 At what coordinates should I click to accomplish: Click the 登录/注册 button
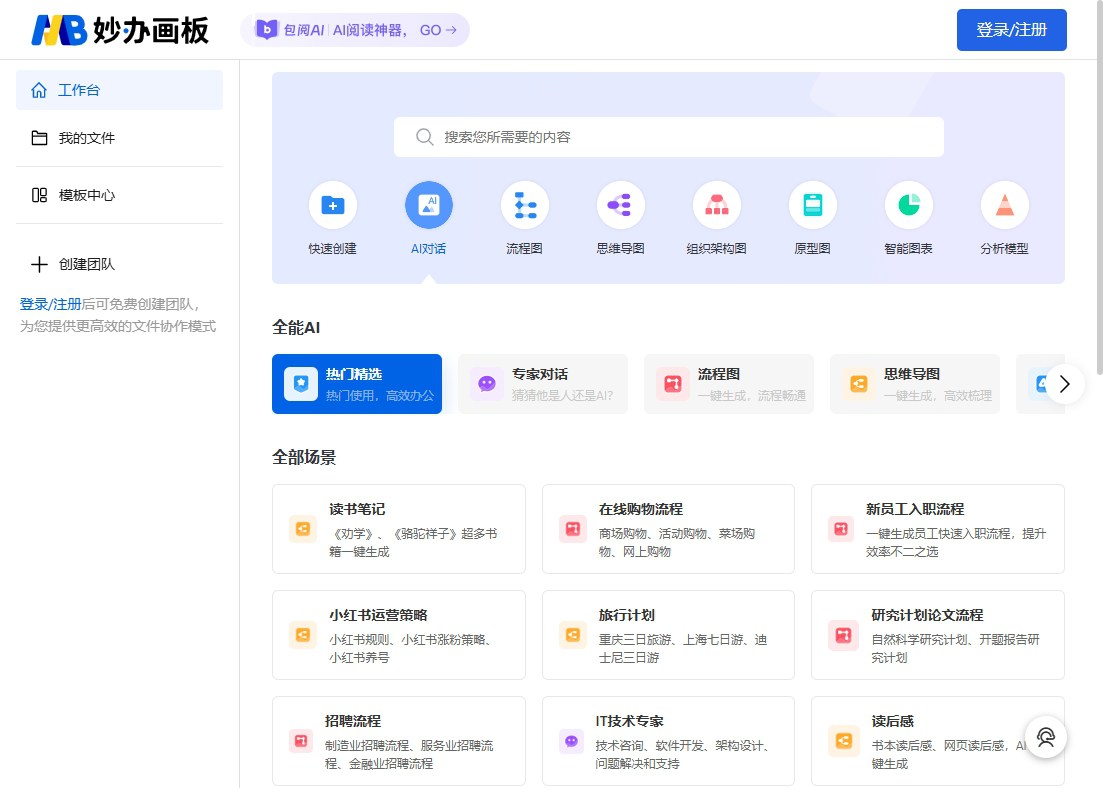(x=1011, y=30)
